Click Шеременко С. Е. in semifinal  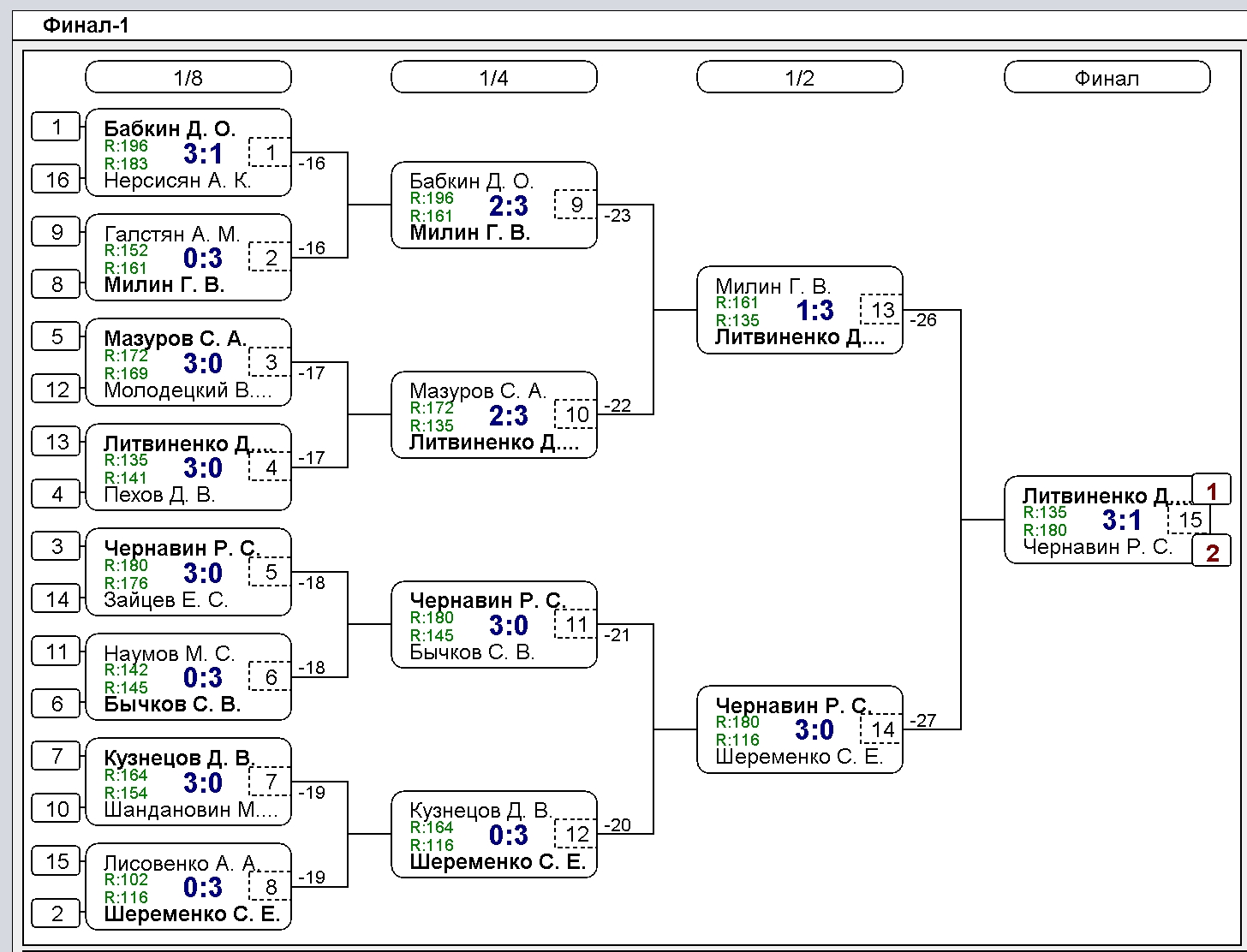click(799, 757)
